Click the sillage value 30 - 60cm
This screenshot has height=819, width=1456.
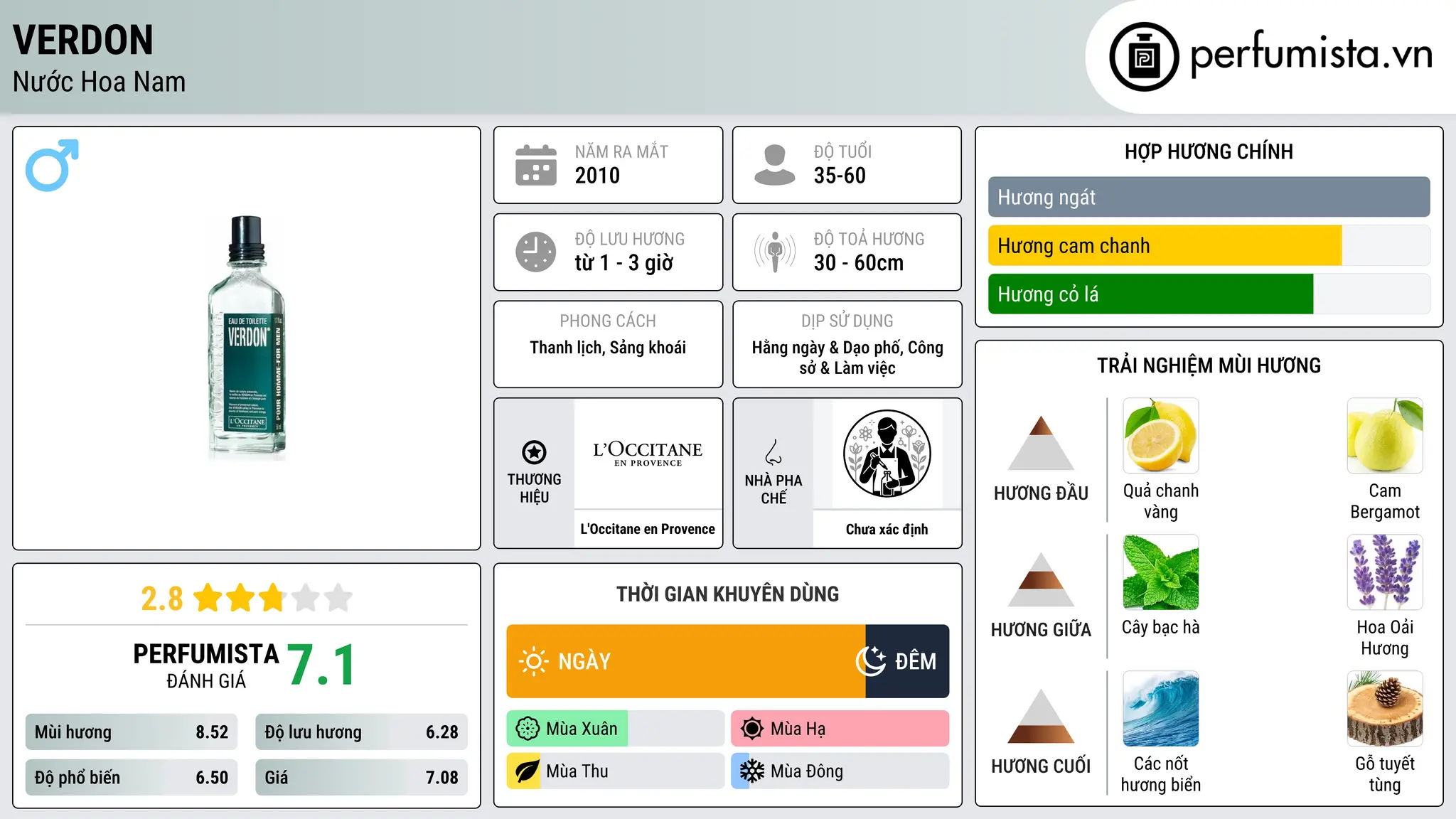pyautogui.click(x=859, y=263)
